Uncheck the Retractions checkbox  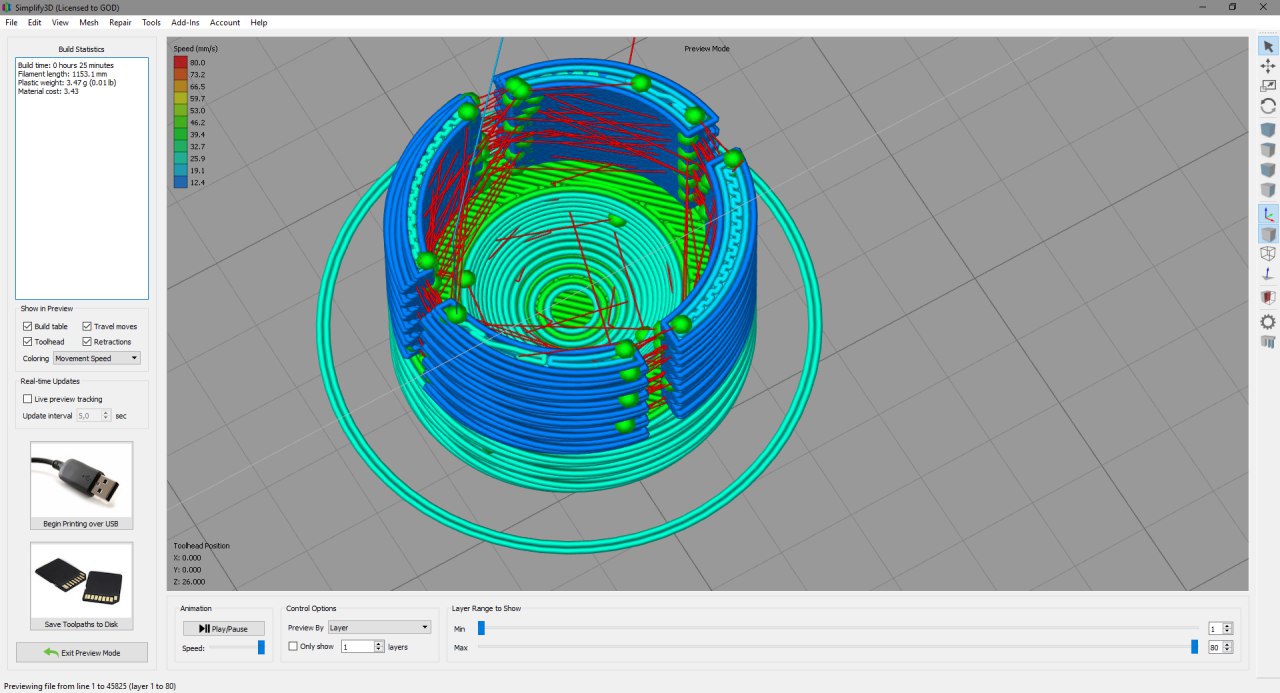pos(87,342)
